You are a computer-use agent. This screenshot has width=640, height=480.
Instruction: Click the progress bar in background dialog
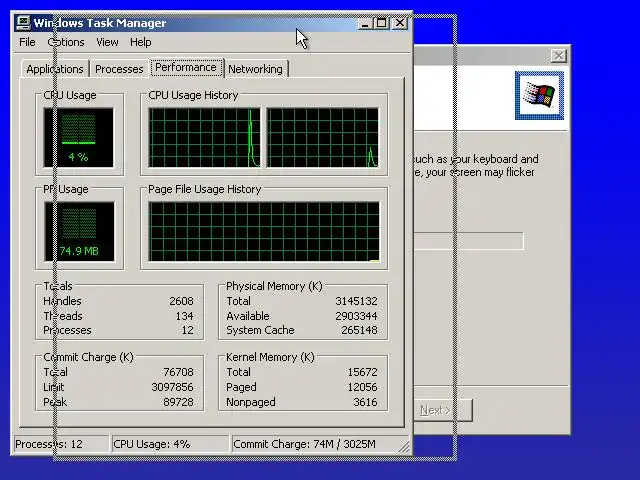click(x=469, y=241)
